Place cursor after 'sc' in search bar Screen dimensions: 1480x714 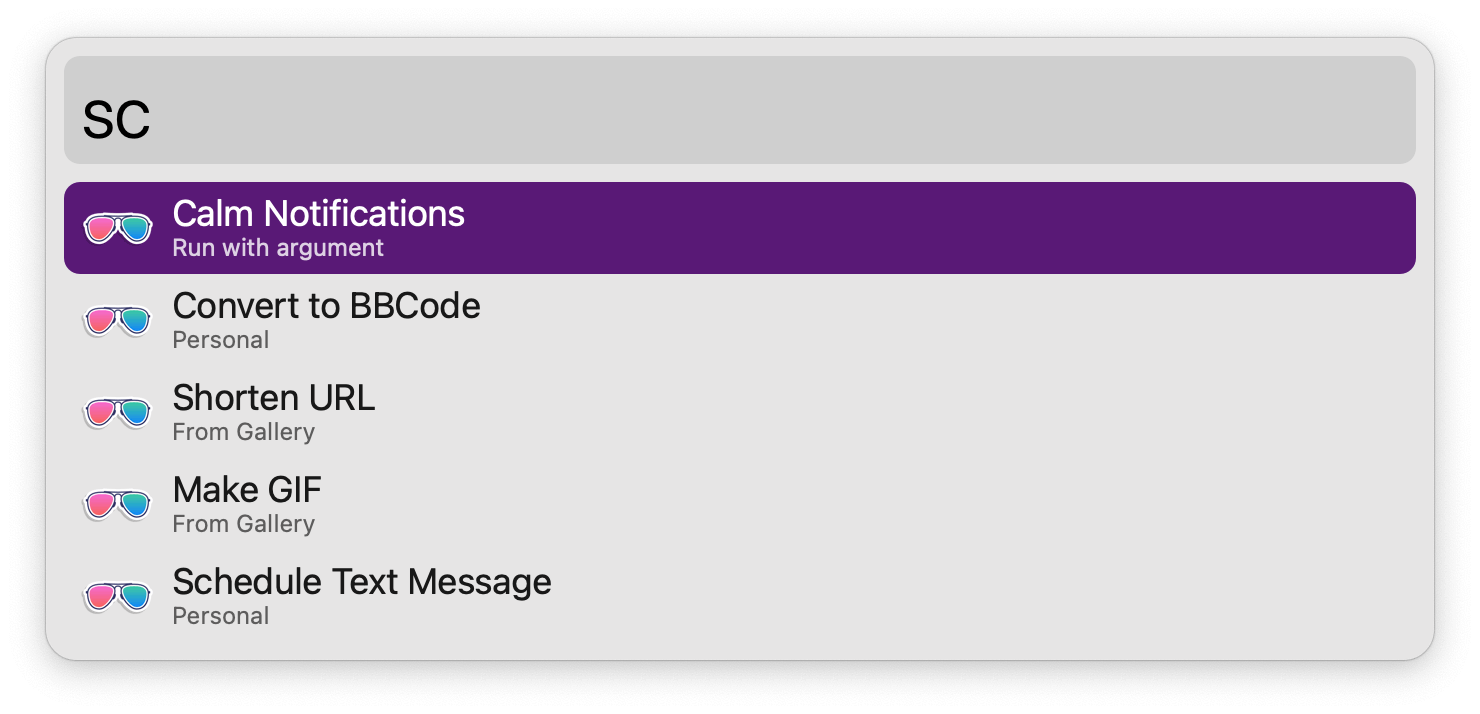(153, 120)
